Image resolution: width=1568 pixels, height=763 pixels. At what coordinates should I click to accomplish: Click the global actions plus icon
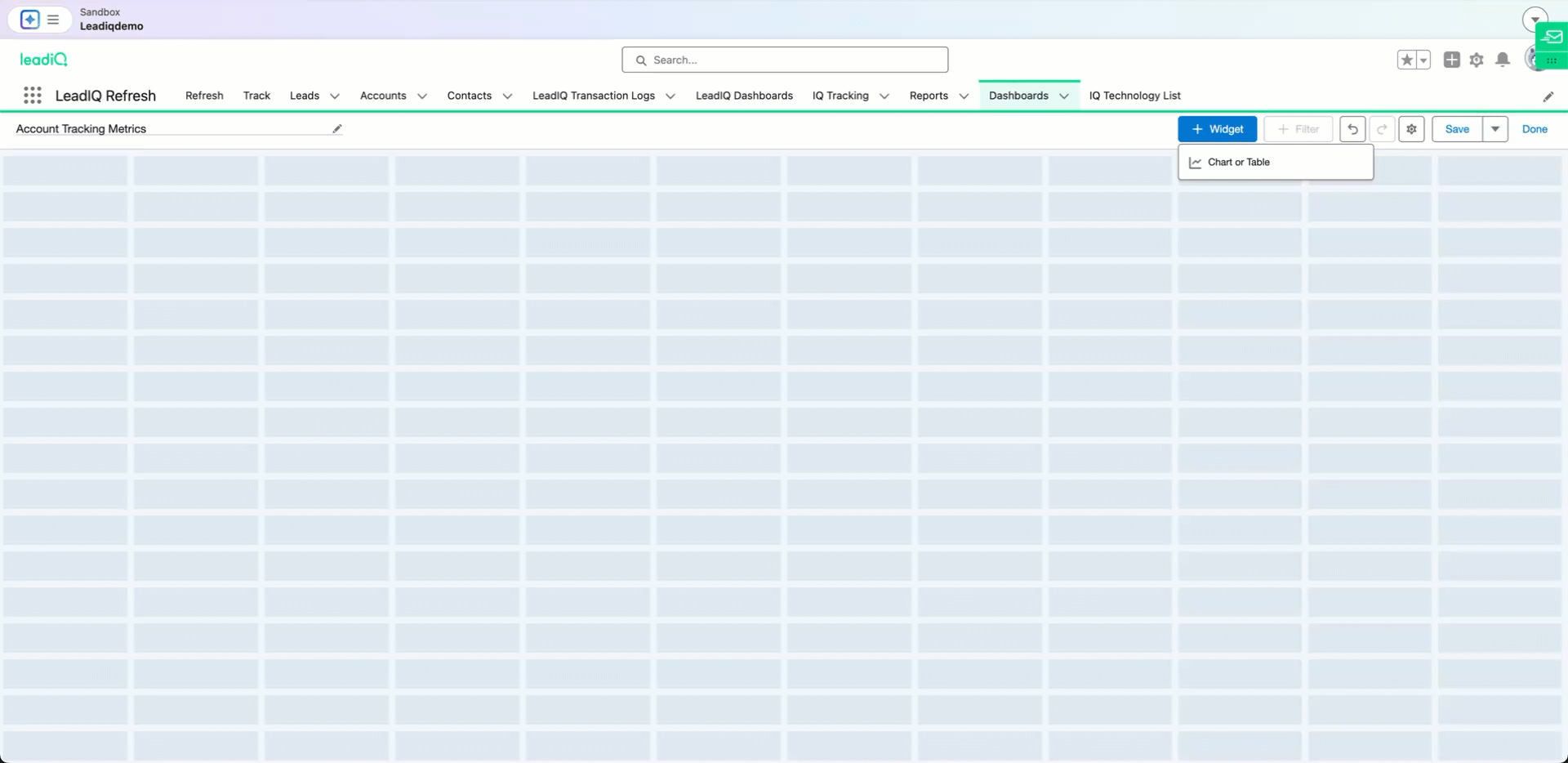pyautogui.click(x=1451, y=60)
